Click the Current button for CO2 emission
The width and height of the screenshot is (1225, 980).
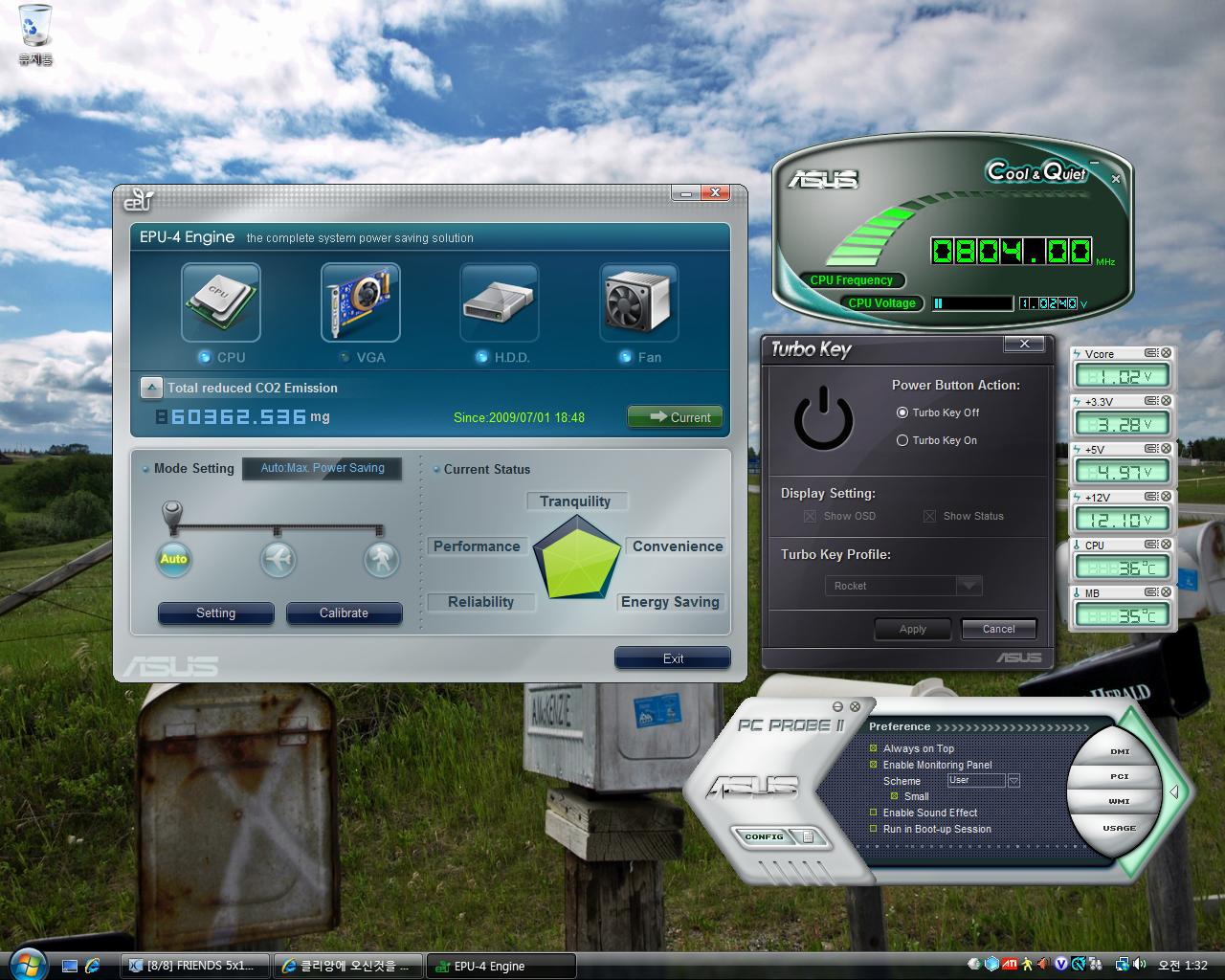click(676, 417)
